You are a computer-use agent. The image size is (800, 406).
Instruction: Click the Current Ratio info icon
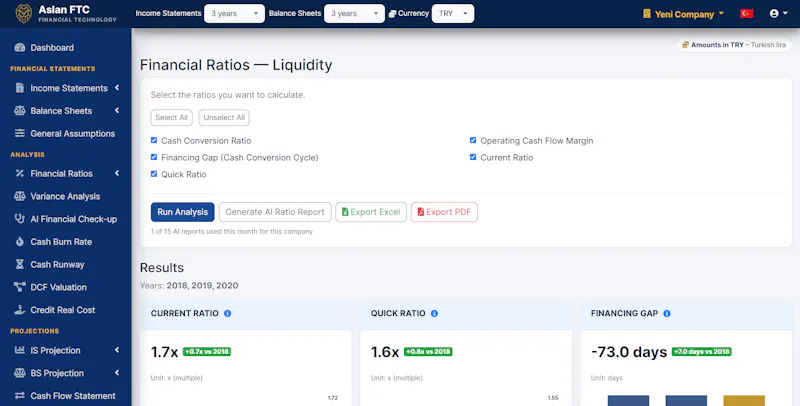coord(228,313)
